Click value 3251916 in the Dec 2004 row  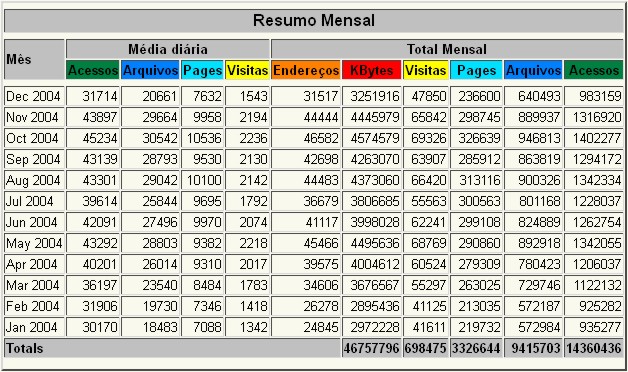(375, 97)
